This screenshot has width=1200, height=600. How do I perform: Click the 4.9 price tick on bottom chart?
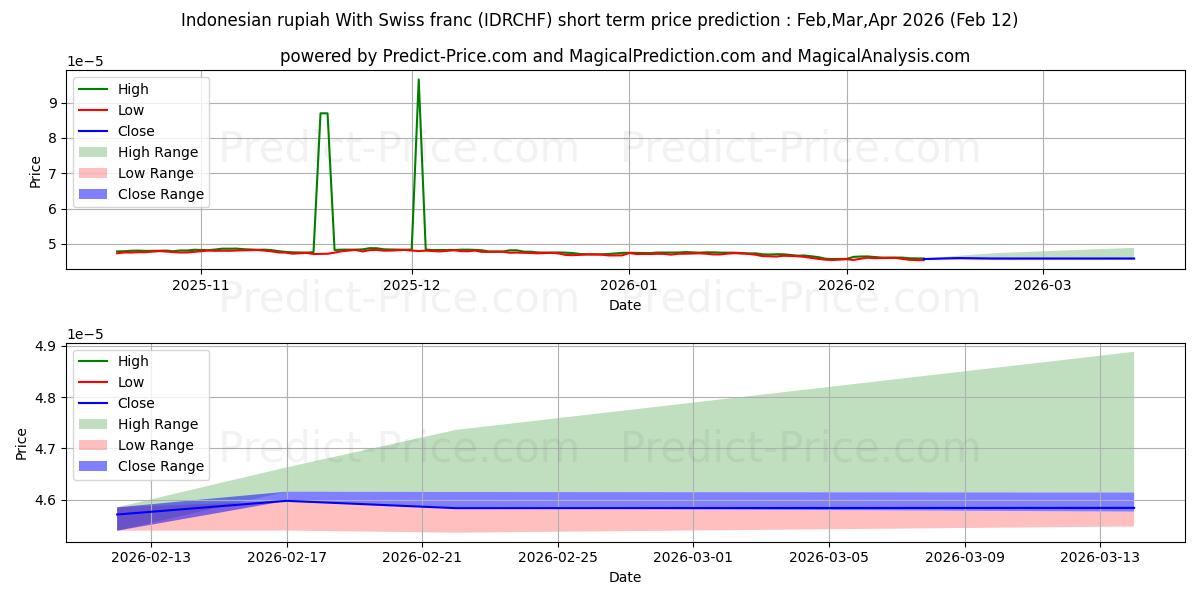coord(45,347)
